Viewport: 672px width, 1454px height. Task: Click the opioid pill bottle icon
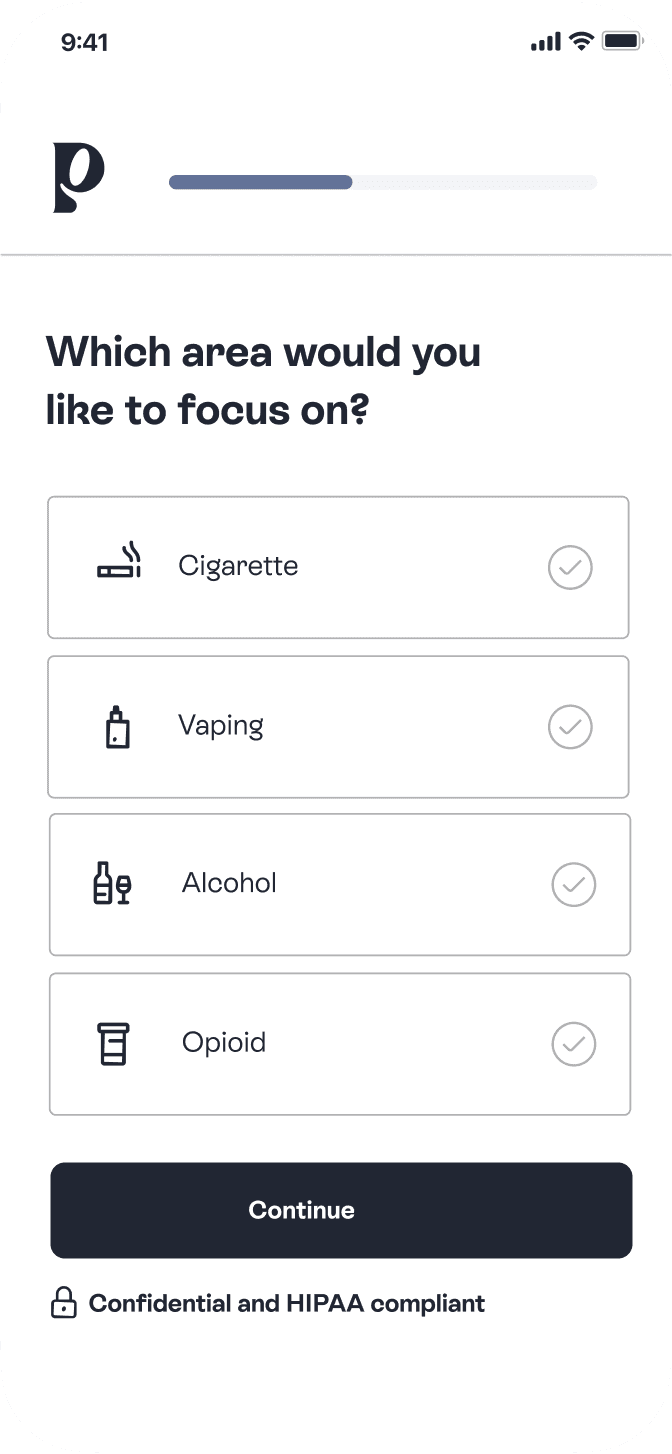coord(113,1043)
